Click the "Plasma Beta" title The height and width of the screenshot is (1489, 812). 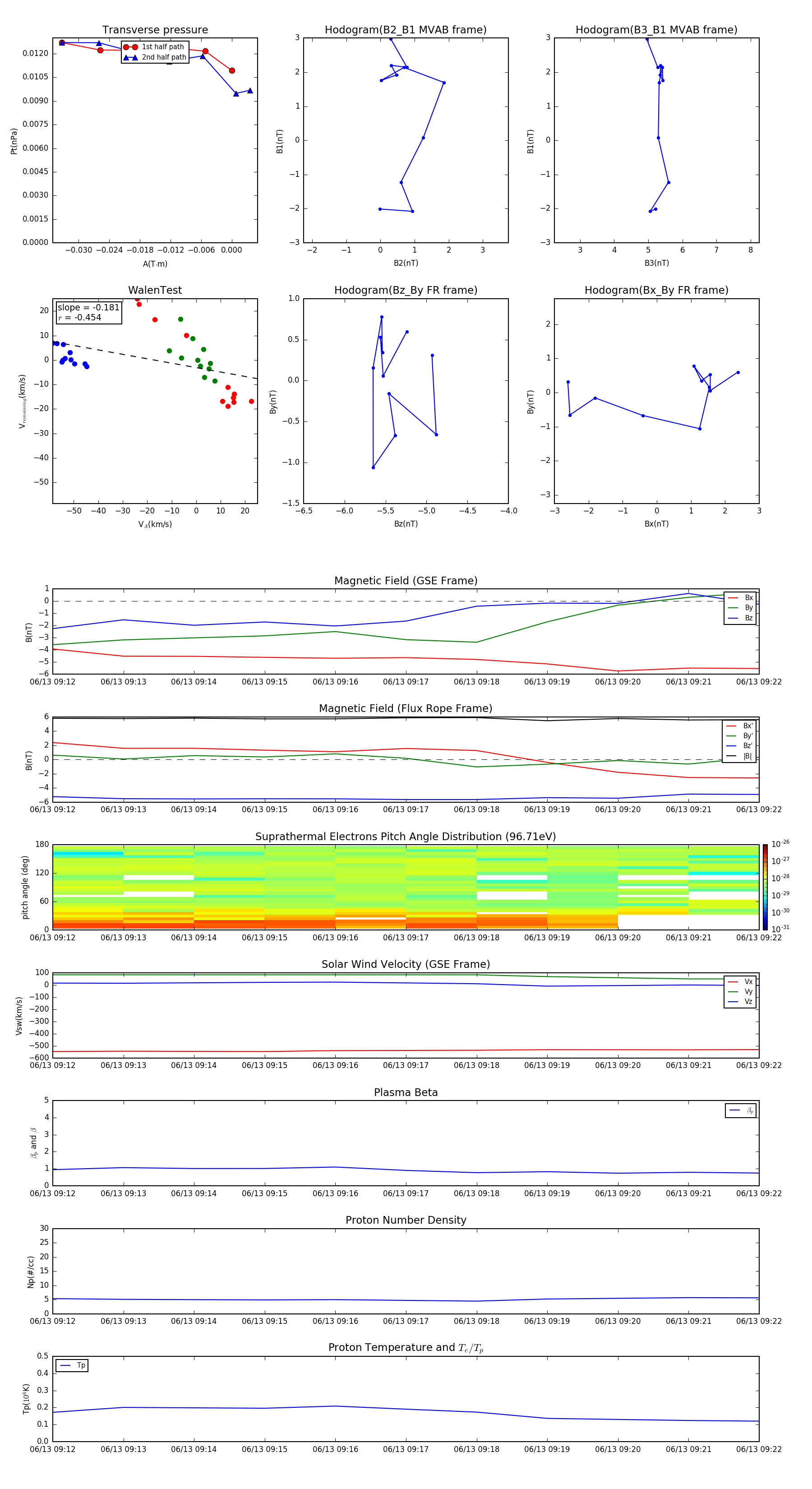(x=406, y=1092)
